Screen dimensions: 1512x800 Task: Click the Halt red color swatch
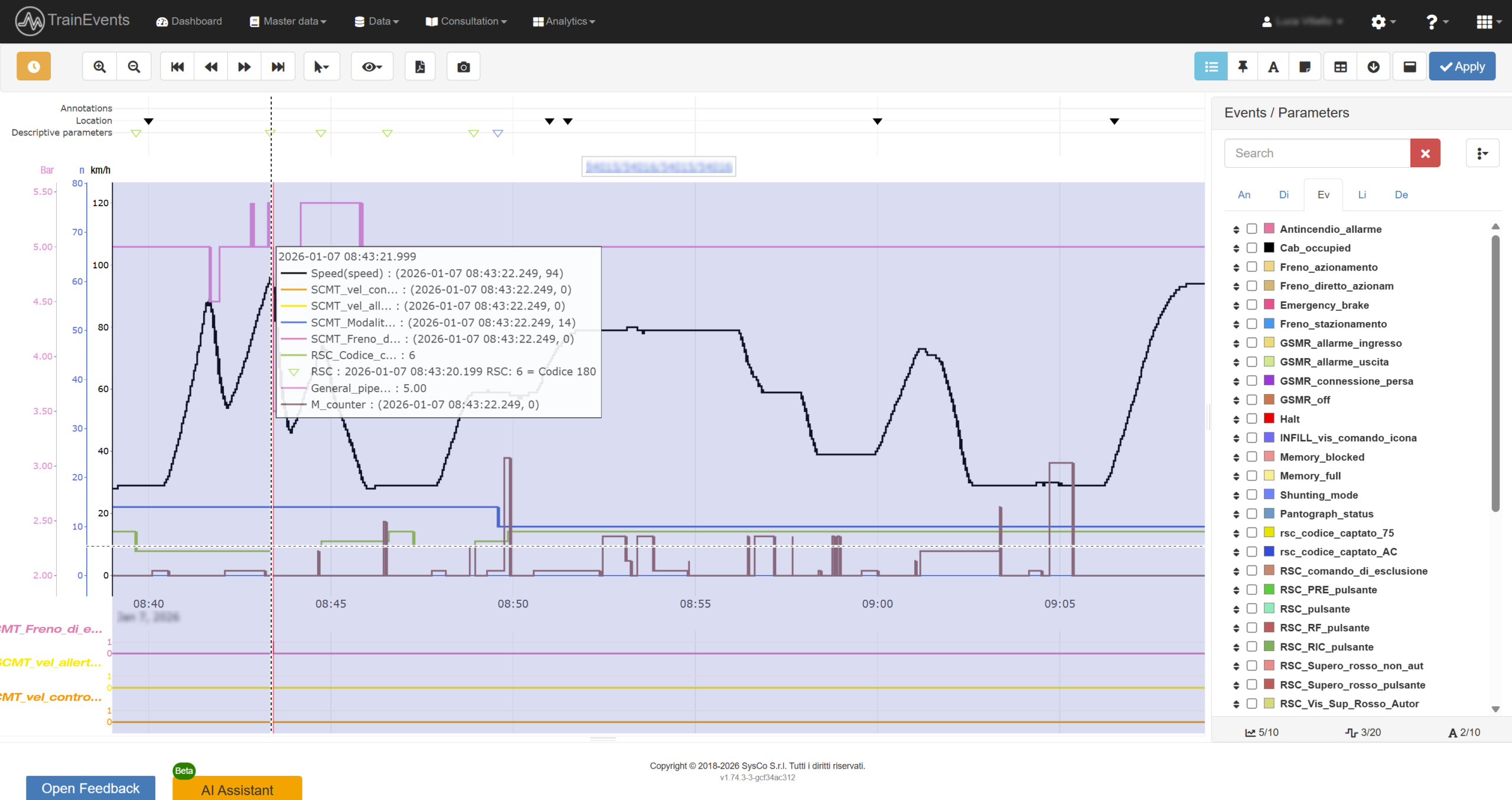coord(1268,418)
